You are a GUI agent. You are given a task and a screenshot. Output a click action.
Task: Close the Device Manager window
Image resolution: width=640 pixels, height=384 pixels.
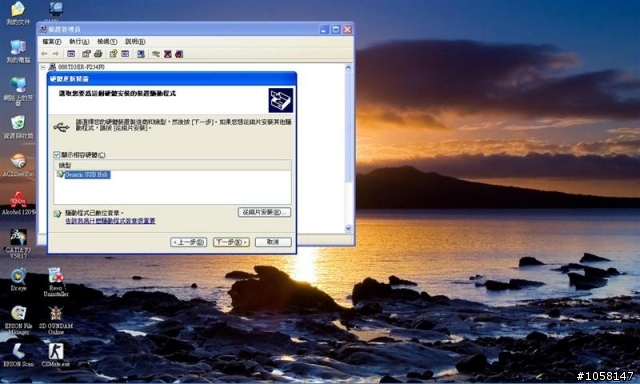click(347, 29)
